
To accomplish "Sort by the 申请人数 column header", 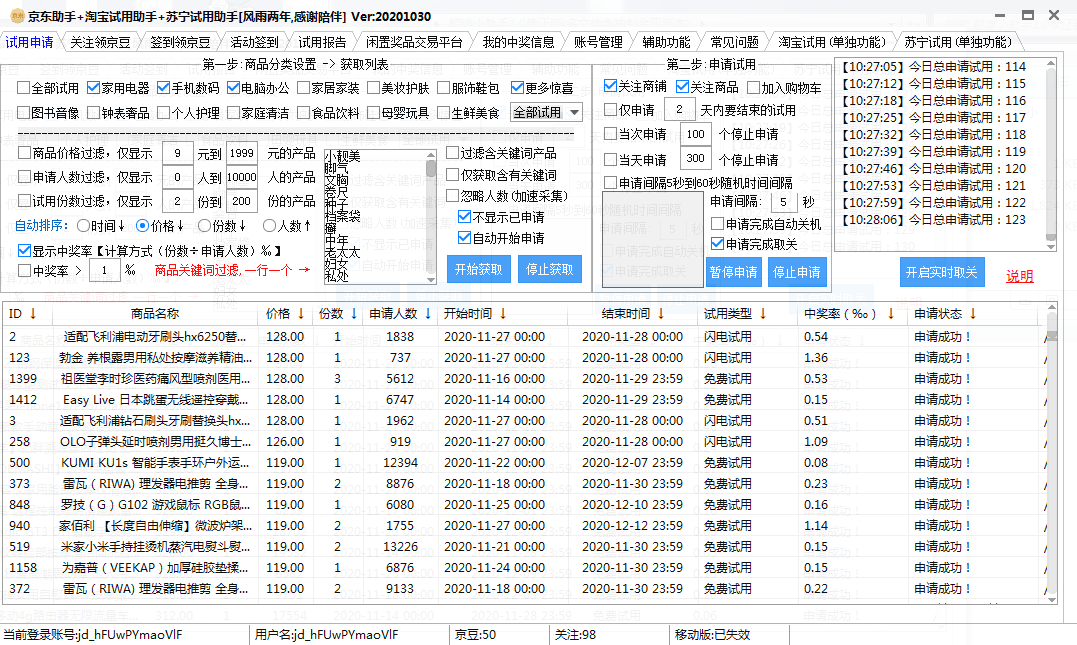I will tap(400, 314).
